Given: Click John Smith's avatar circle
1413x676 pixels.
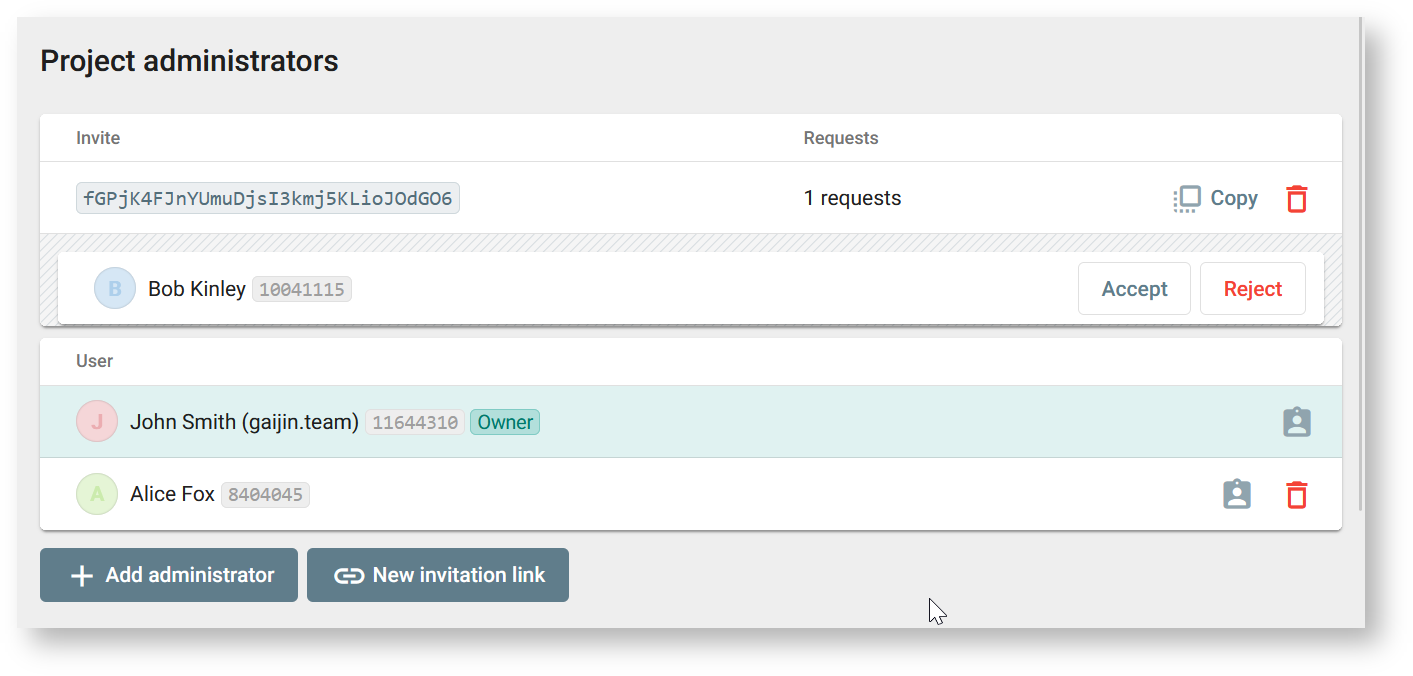Looking at the screenshot, I should click(97, 422).
